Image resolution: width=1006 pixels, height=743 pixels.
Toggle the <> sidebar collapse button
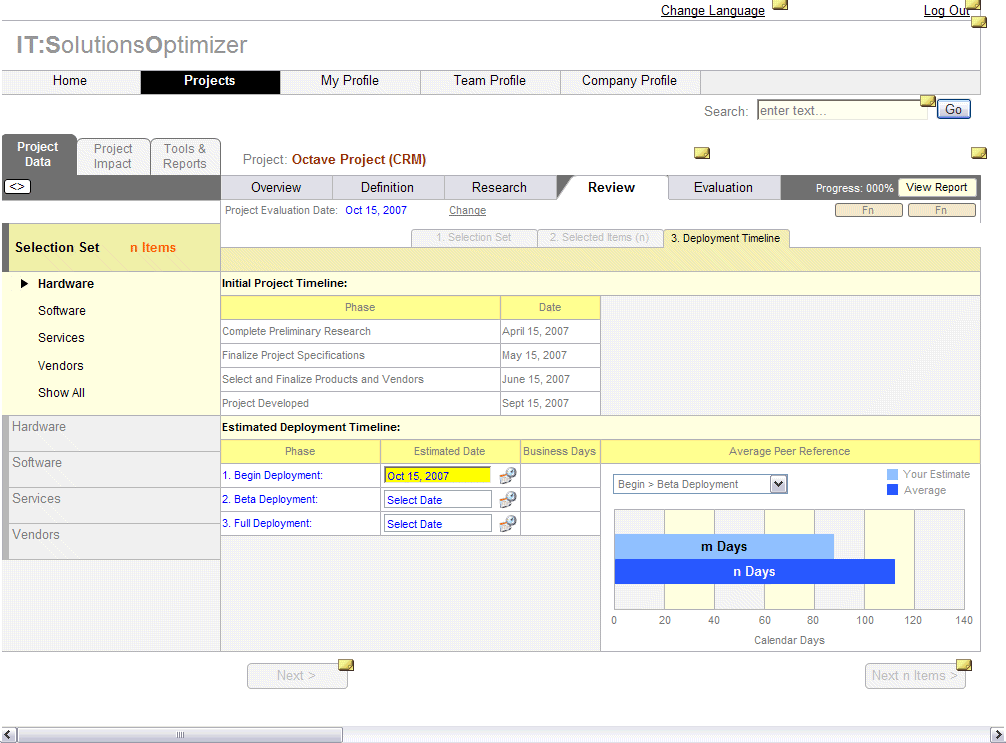(17, 187)
